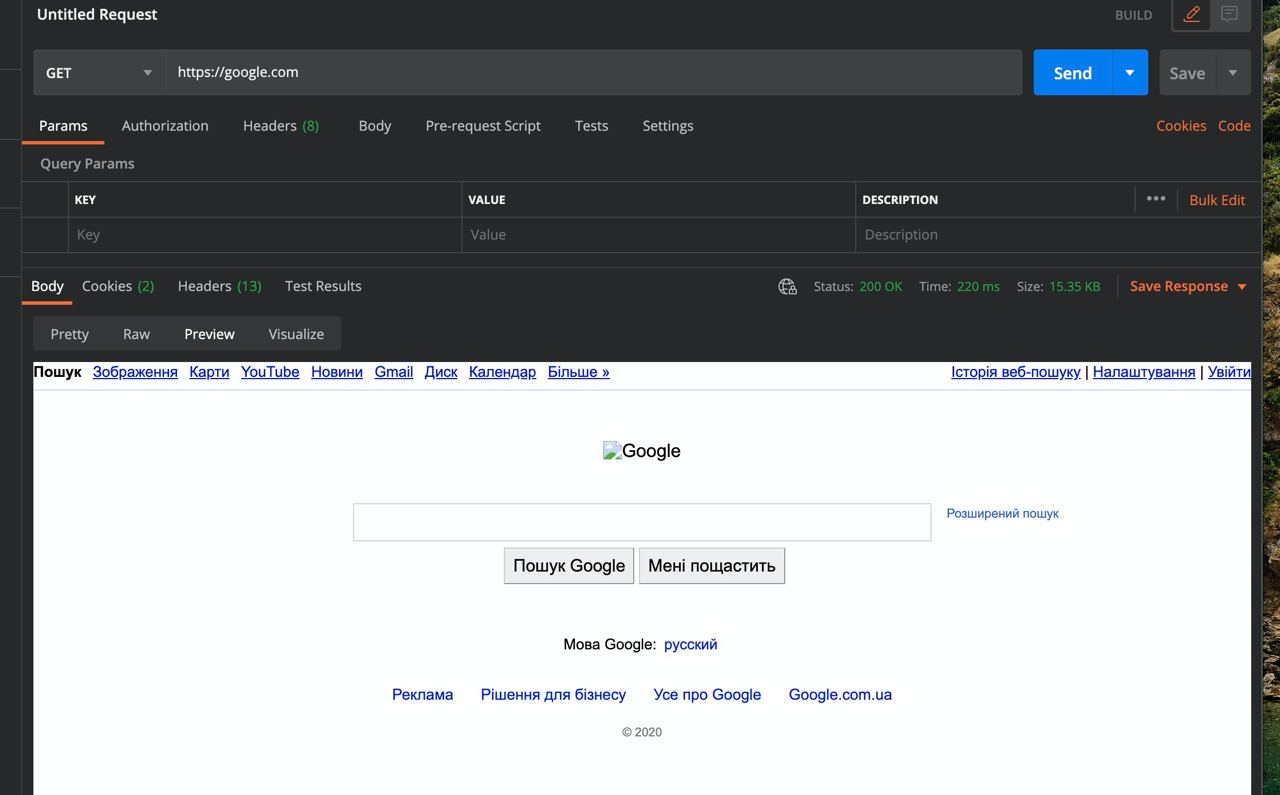Switch response view to Visualize
1280x795 pixels.
coord(296,334)
